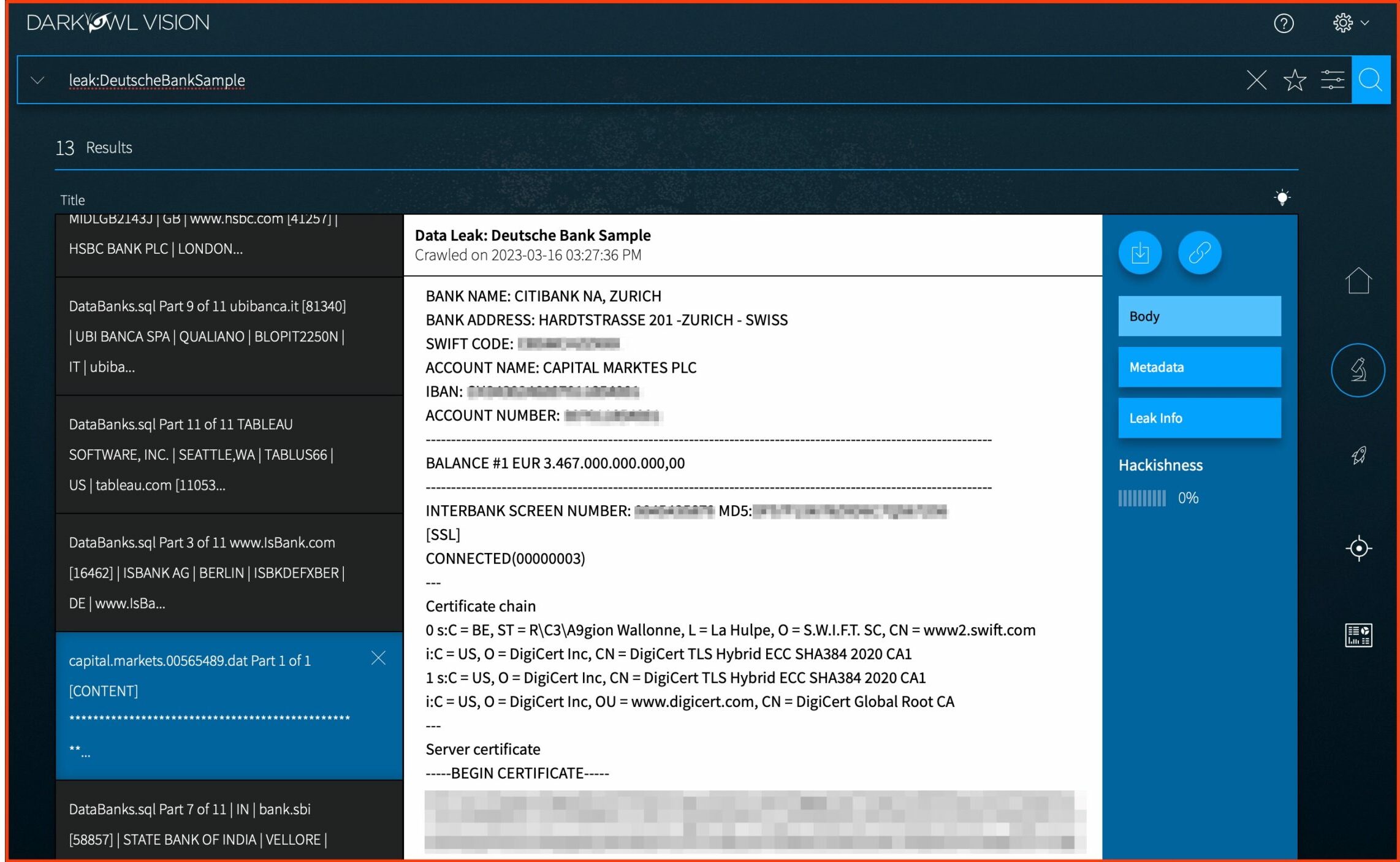Run search with magnifying glass button
Screen dimensions: 1400x862
point(1371,80)
